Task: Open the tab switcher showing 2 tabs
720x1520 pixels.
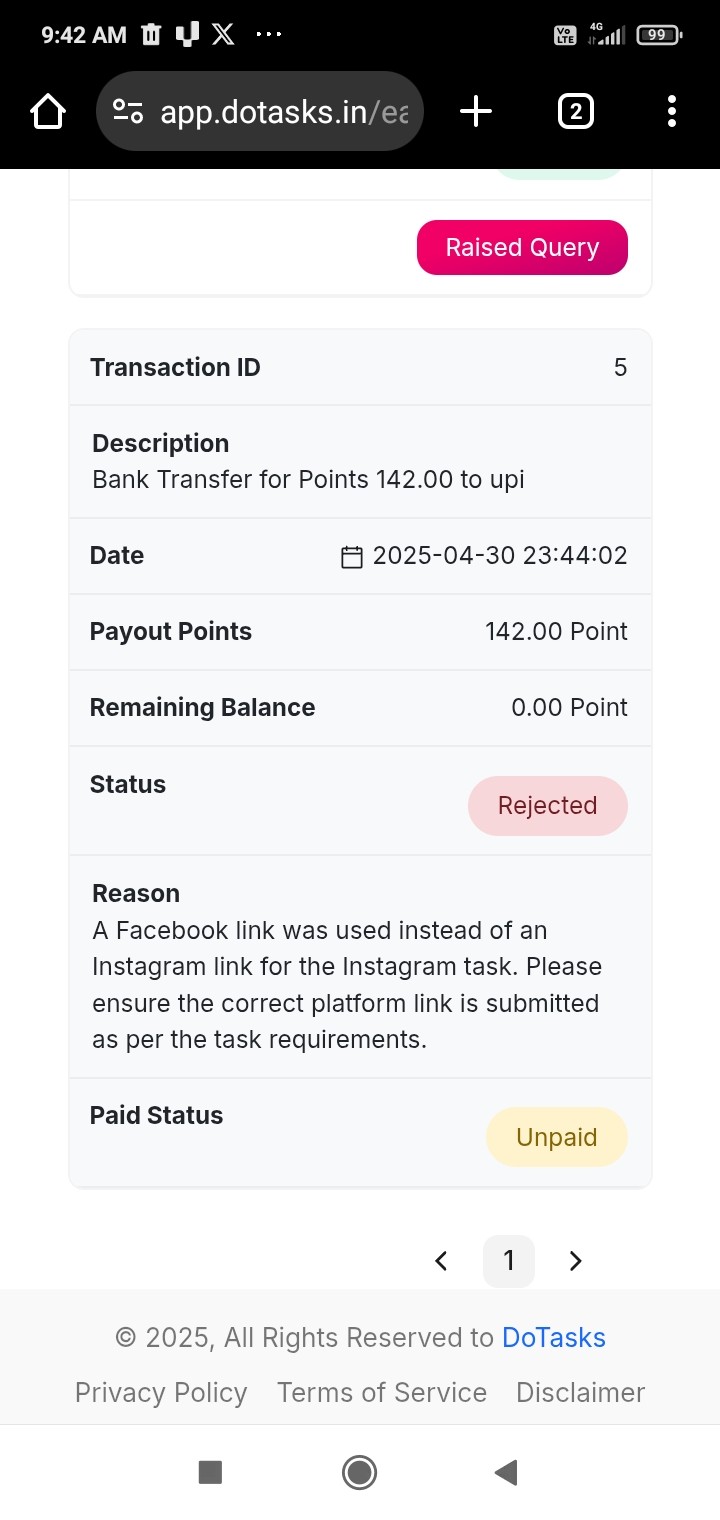Action: click(x=575, y=112)
